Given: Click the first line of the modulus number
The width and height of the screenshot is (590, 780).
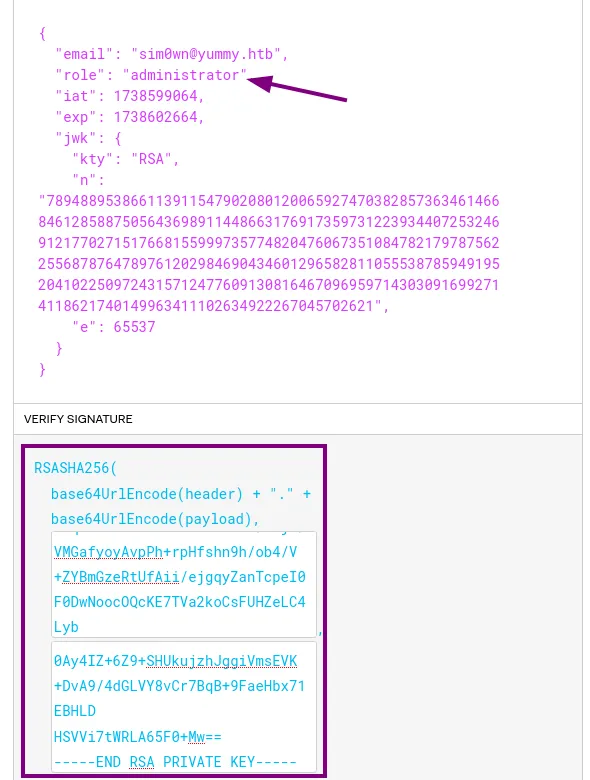Looking at the screenshot, I should pos(269,201).
